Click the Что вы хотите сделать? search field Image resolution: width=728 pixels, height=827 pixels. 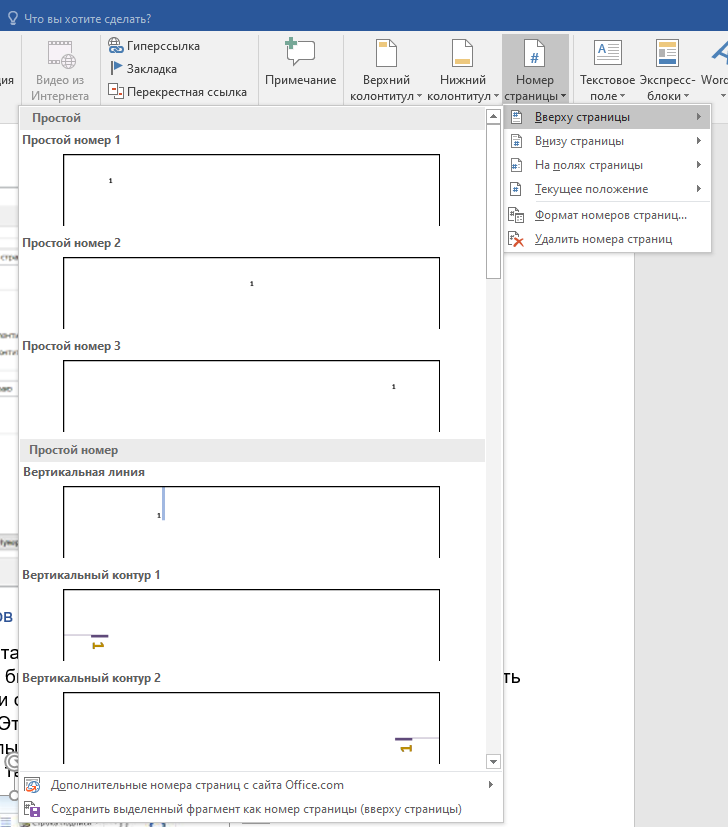88,19
